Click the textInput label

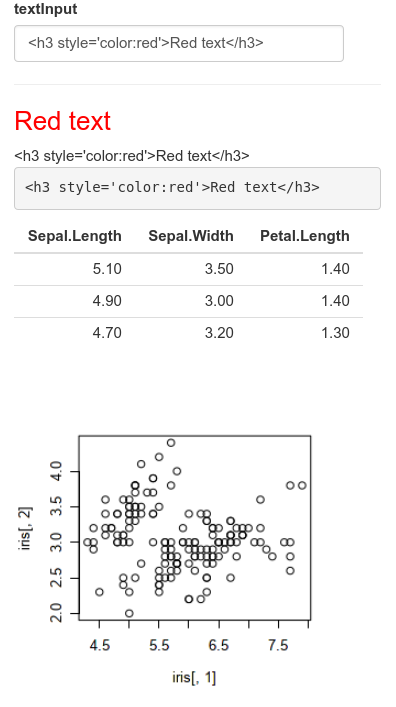click(x=46, y=9)
